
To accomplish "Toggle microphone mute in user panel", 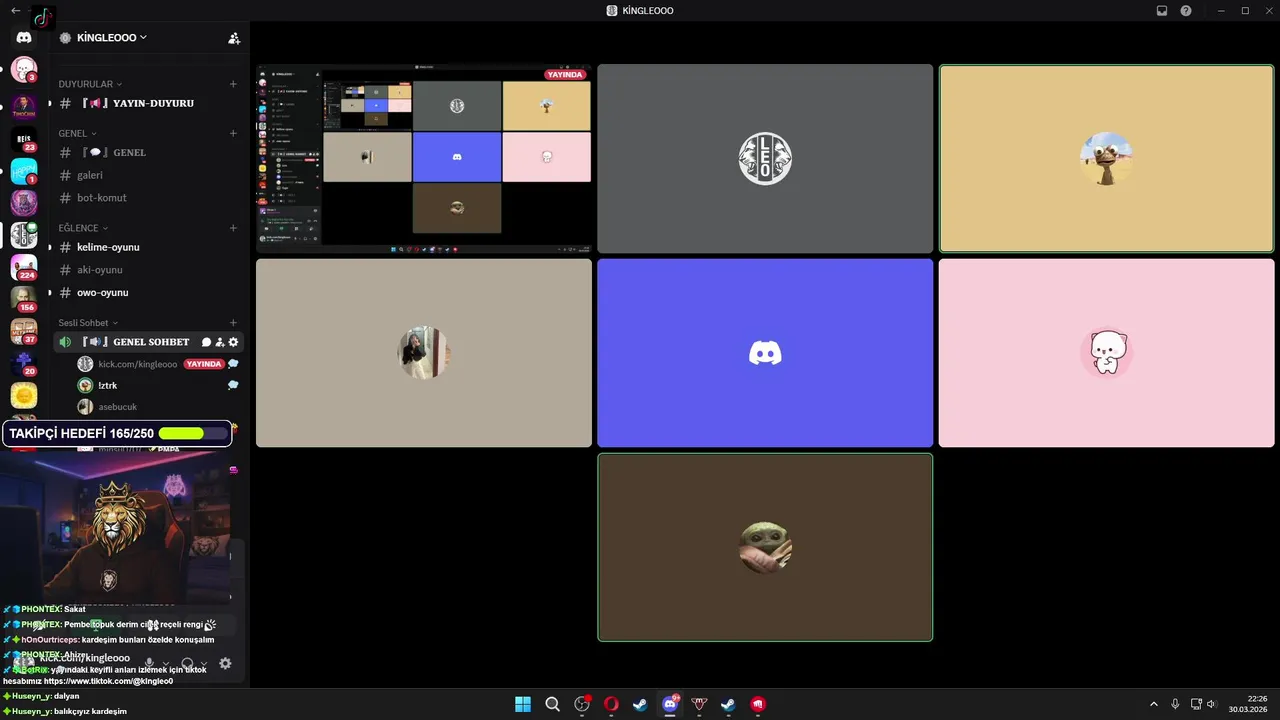I will (x=150, y=663).
